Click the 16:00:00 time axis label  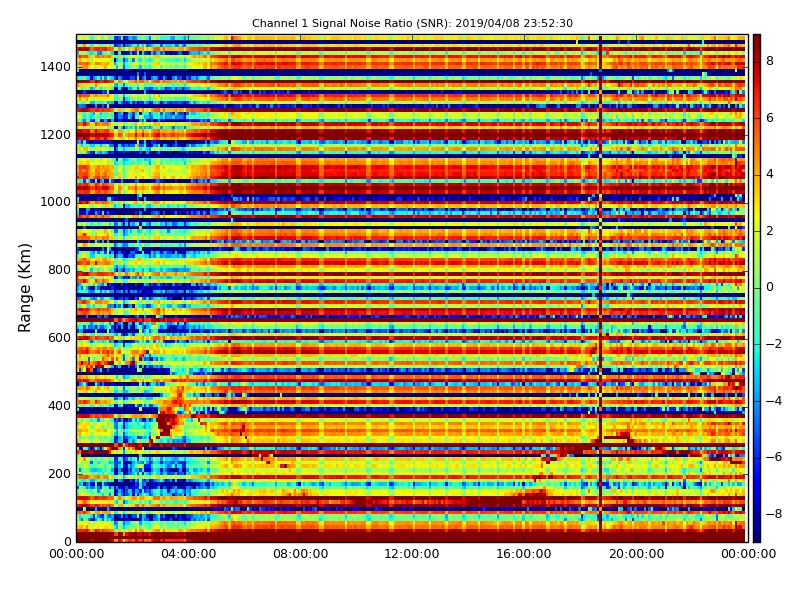click(524, 554)
